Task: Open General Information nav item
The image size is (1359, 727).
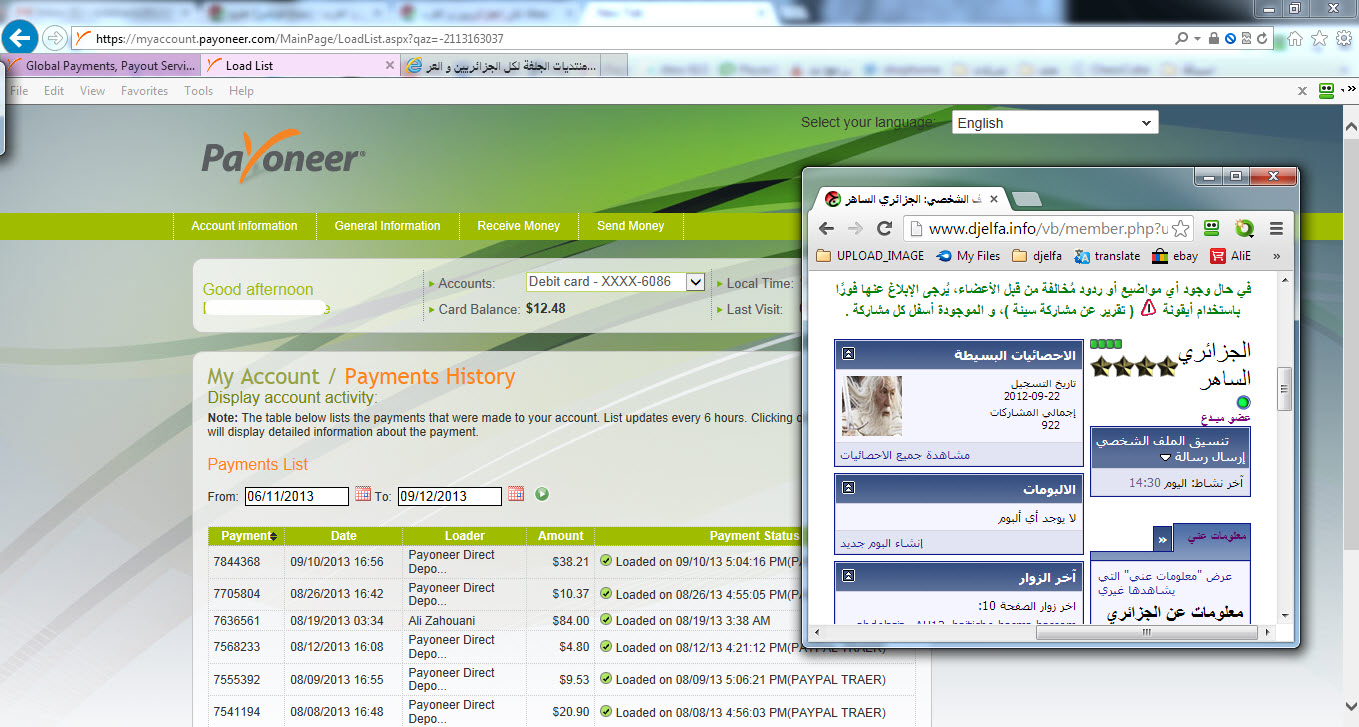Action: click(x=387, y=226)
